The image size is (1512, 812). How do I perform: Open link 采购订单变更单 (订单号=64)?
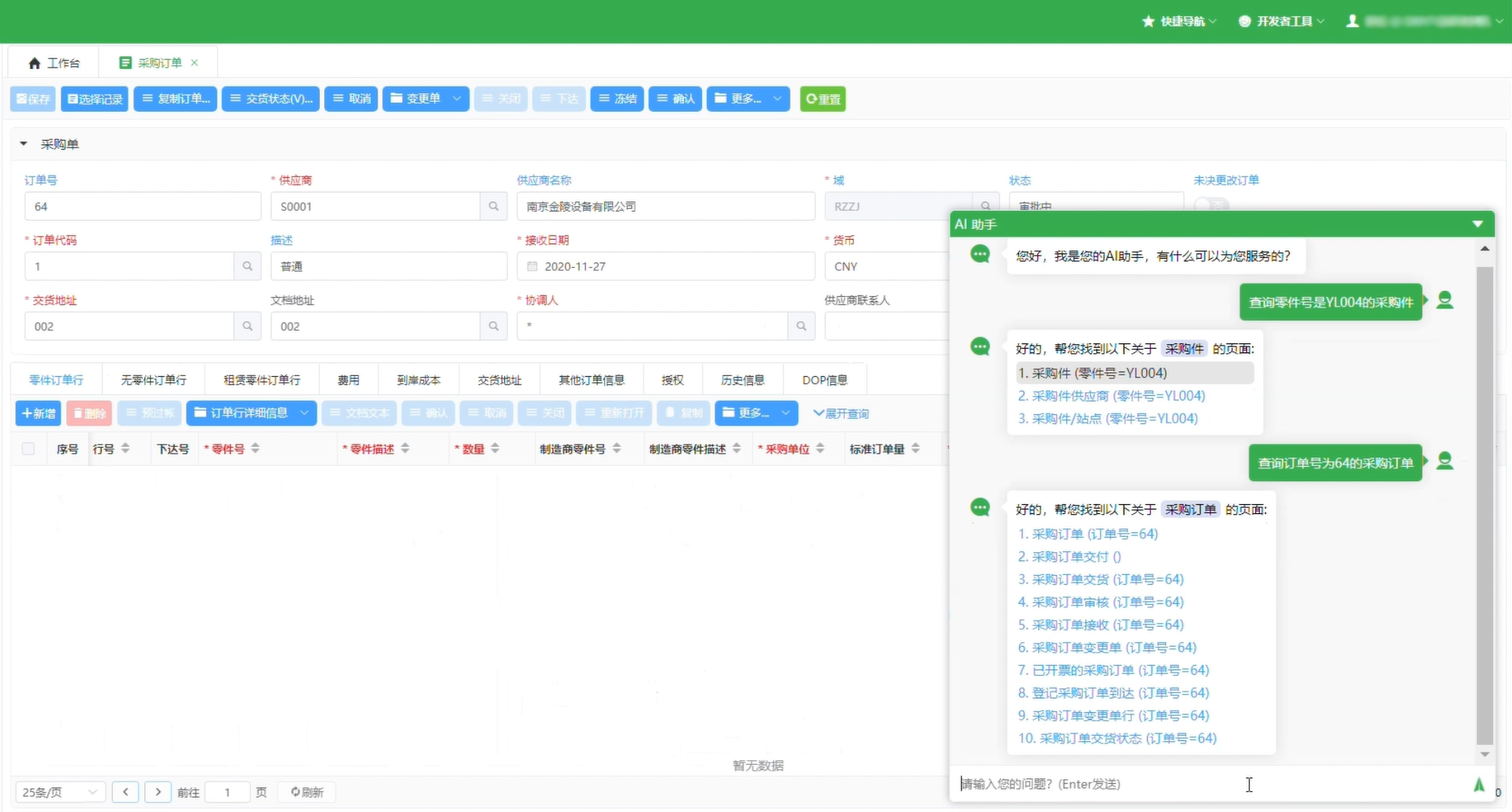tap(1107, 648)
